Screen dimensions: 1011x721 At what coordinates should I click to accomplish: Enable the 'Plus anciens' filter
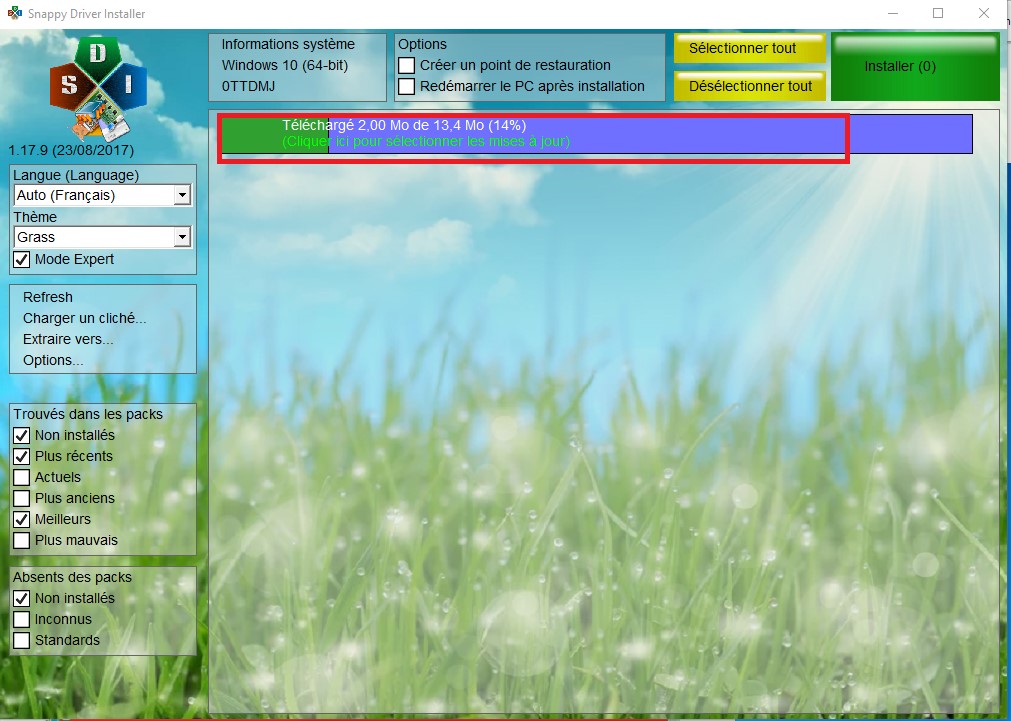(x=21, y=498)
